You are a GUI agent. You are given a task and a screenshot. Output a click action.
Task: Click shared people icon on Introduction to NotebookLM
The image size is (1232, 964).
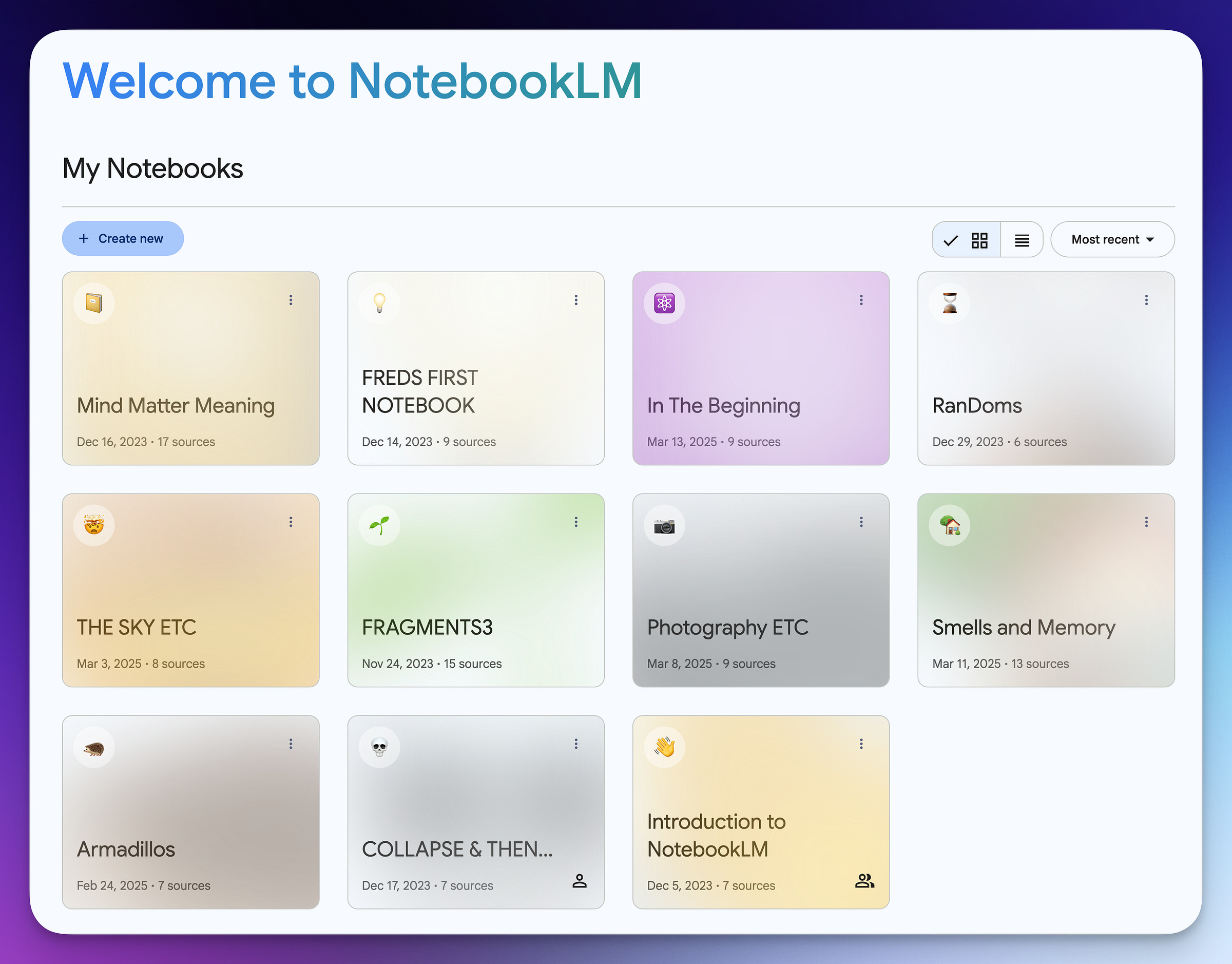(864, 880)
